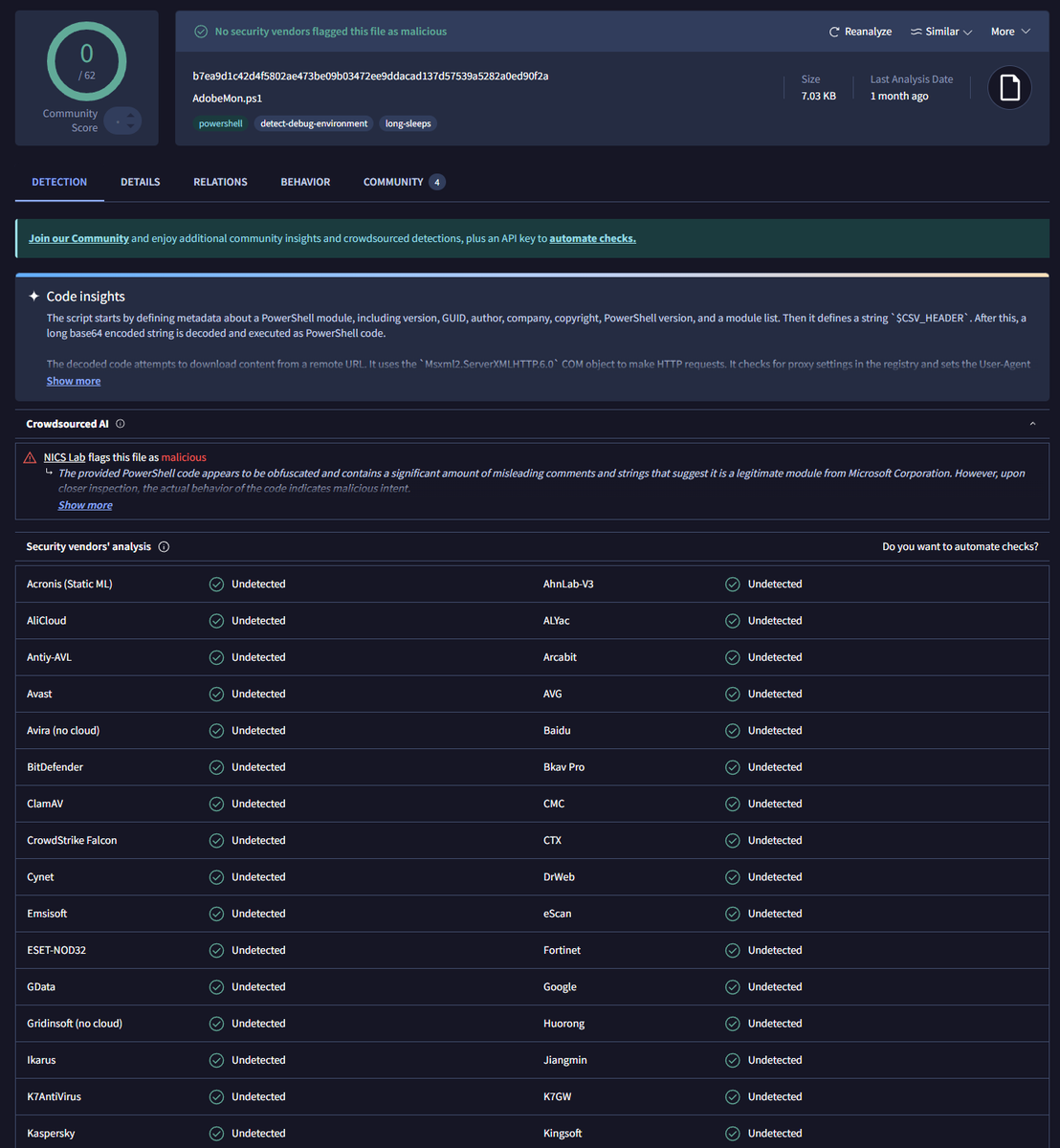The image size is (1060, 1148).
Task: Click the Reanalyze circular arrow icon
Action: pos(834,32)
